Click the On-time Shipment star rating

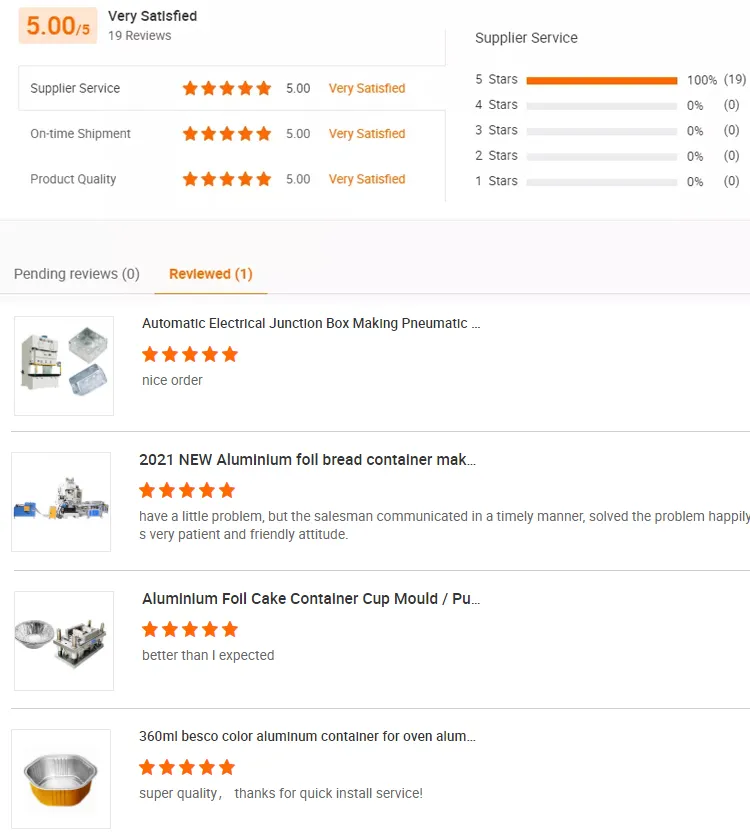[x=227, y=134]
